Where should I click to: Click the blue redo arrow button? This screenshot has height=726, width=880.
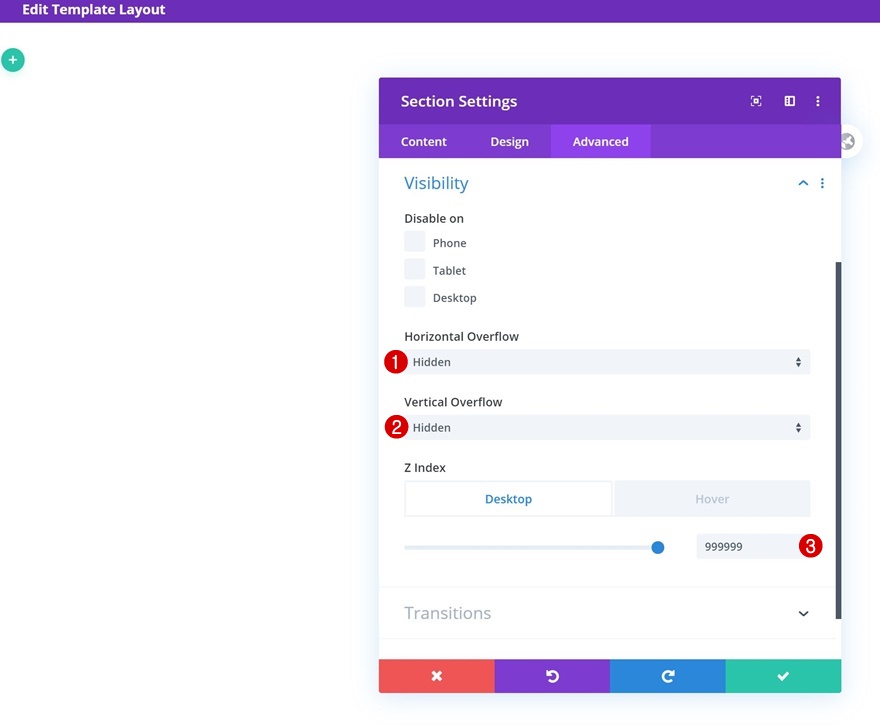tap(668, 676)
